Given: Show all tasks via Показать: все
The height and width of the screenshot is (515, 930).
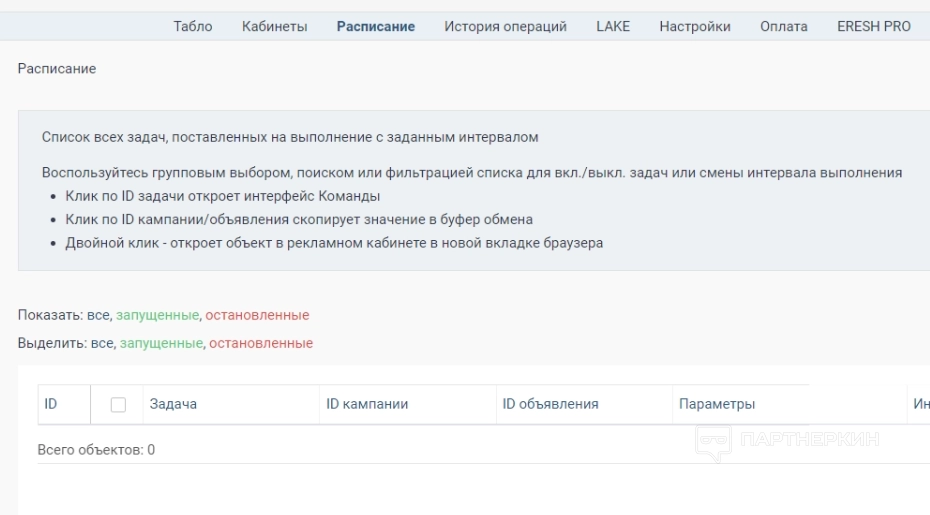Looking at the screenshot, I should coord(100,315).
